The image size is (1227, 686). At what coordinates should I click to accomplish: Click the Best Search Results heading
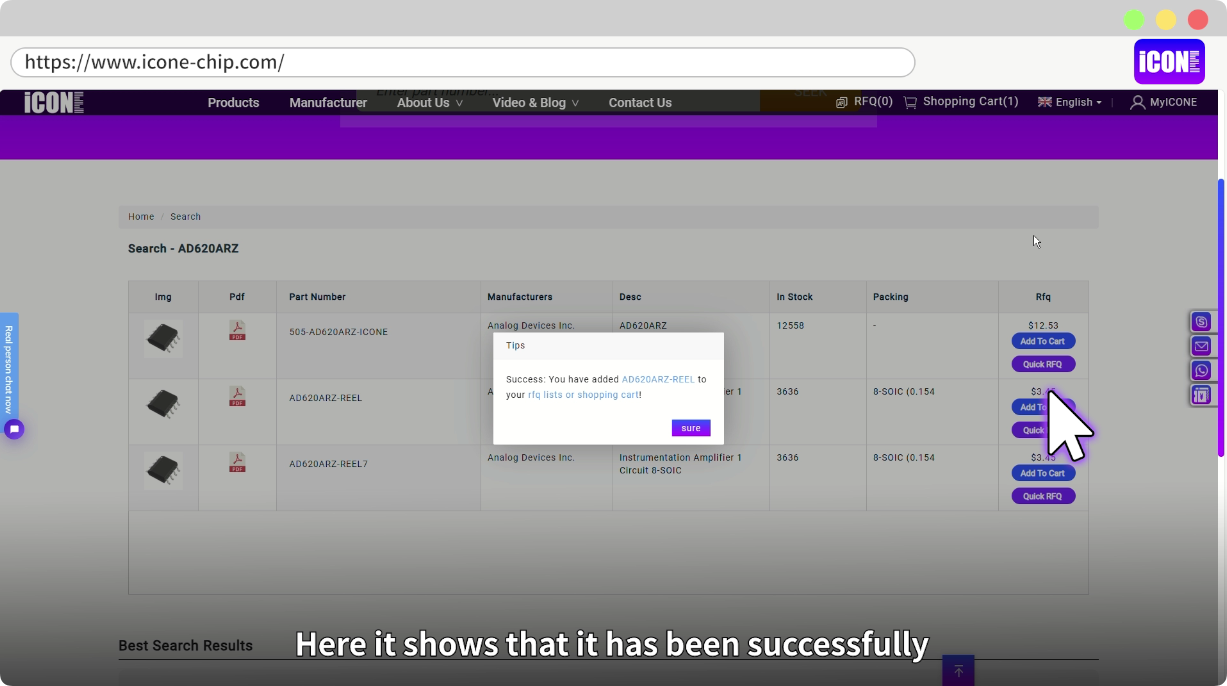[x=185, y=646]
